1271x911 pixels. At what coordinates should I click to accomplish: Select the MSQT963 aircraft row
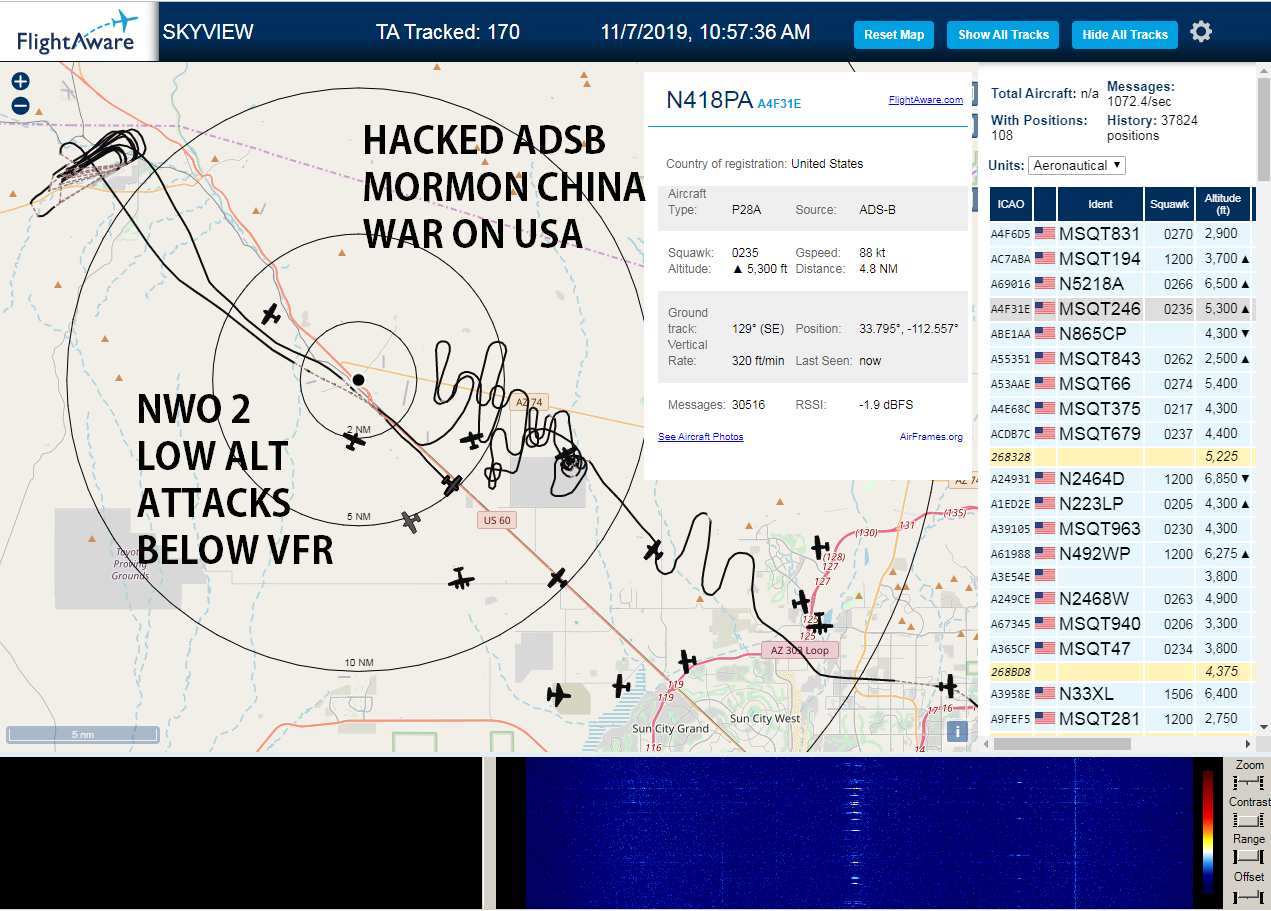(1121, 529)
